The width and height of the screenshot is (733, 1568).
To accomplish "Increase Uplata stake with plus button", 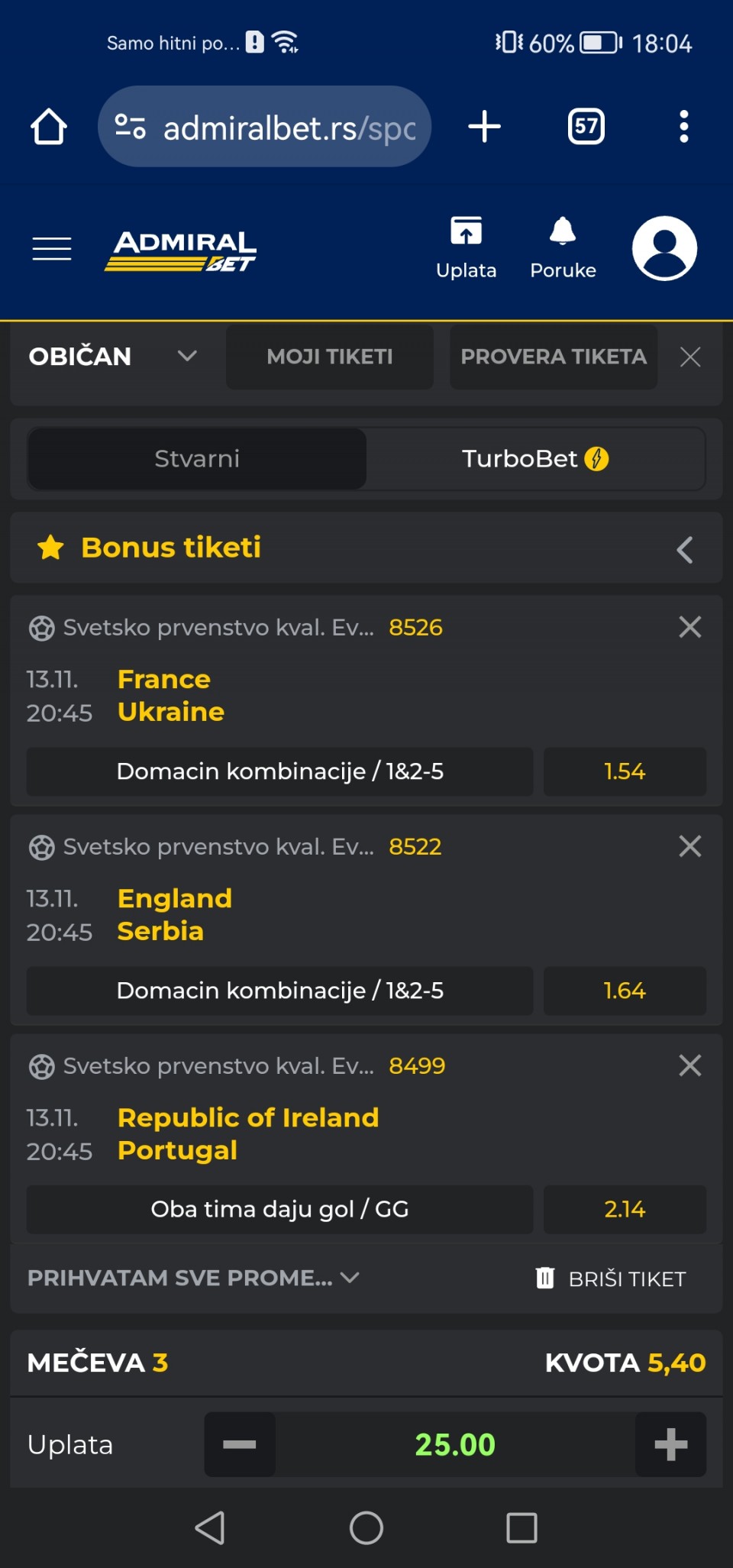I will point(670,1444).
